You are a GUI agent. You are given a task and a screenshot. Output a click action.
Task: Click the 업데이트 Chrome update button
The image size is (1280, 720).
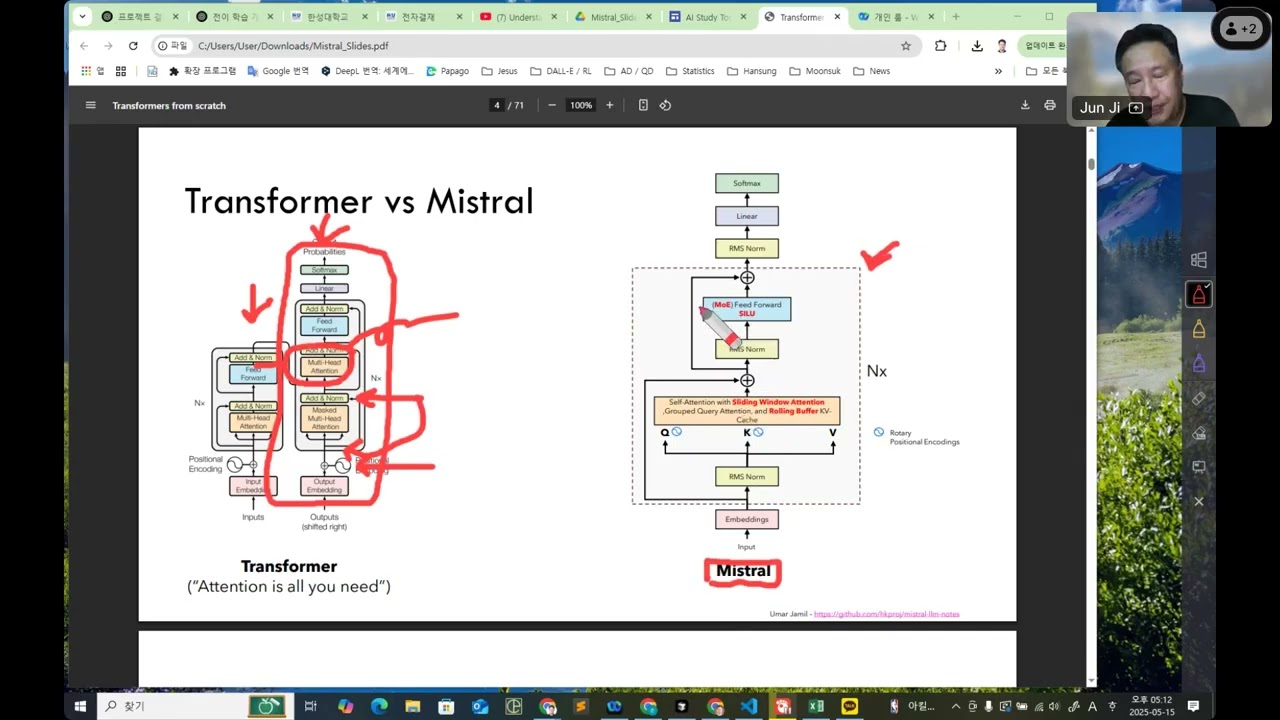click(1042, 46)
